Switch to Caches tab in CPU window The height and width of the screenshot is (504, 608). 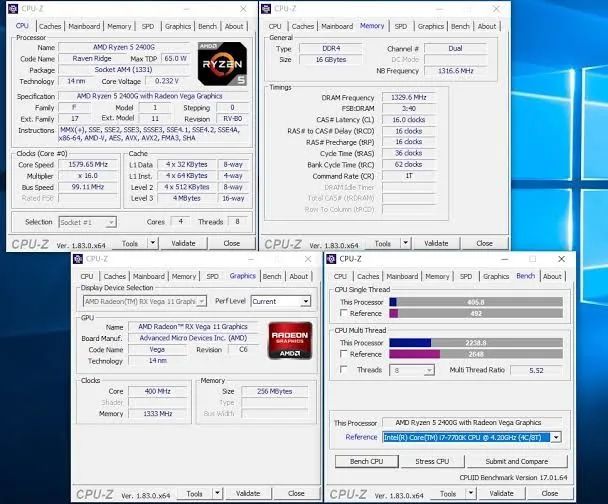pyautogui.click(x=50, y=26)
